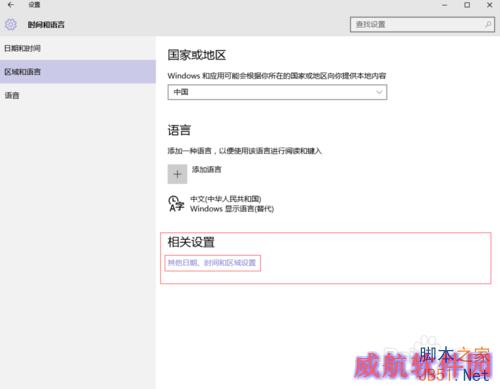Click the 国家或地区 heading
Viewport: 500px width, 389px height.
[197, 55]
